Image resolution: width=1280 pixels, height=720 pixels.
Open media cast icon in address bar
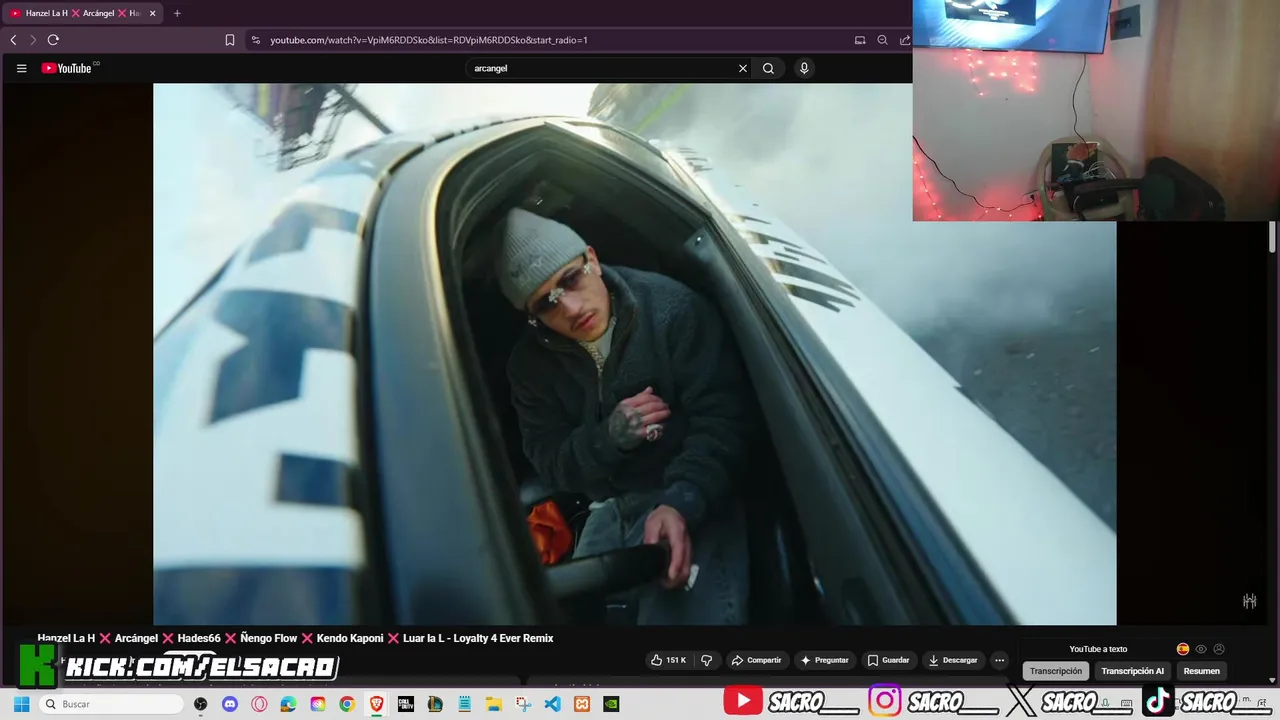860,40
